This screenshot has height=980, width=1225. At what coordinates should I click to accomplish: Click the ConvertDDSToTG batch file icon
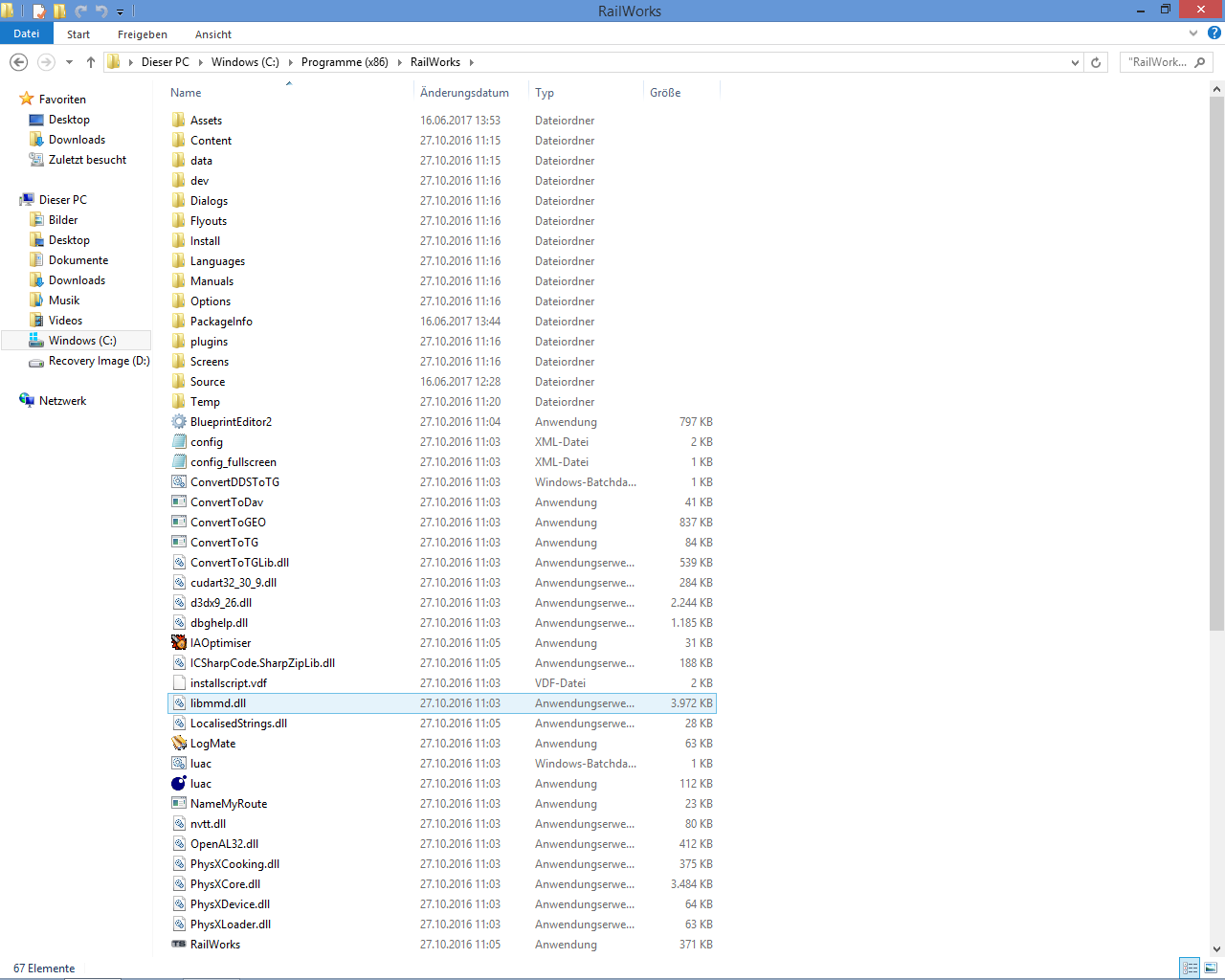[179, 482]
